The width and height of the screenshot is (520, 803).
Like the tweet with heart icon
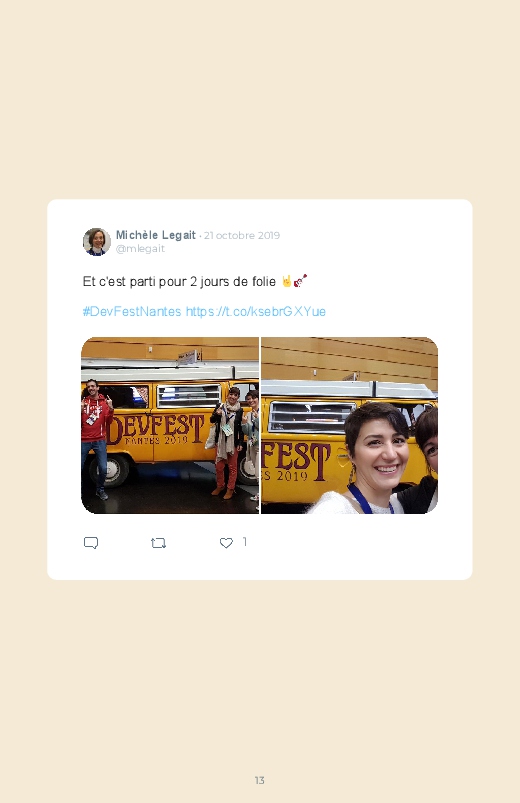coord(226,543)
